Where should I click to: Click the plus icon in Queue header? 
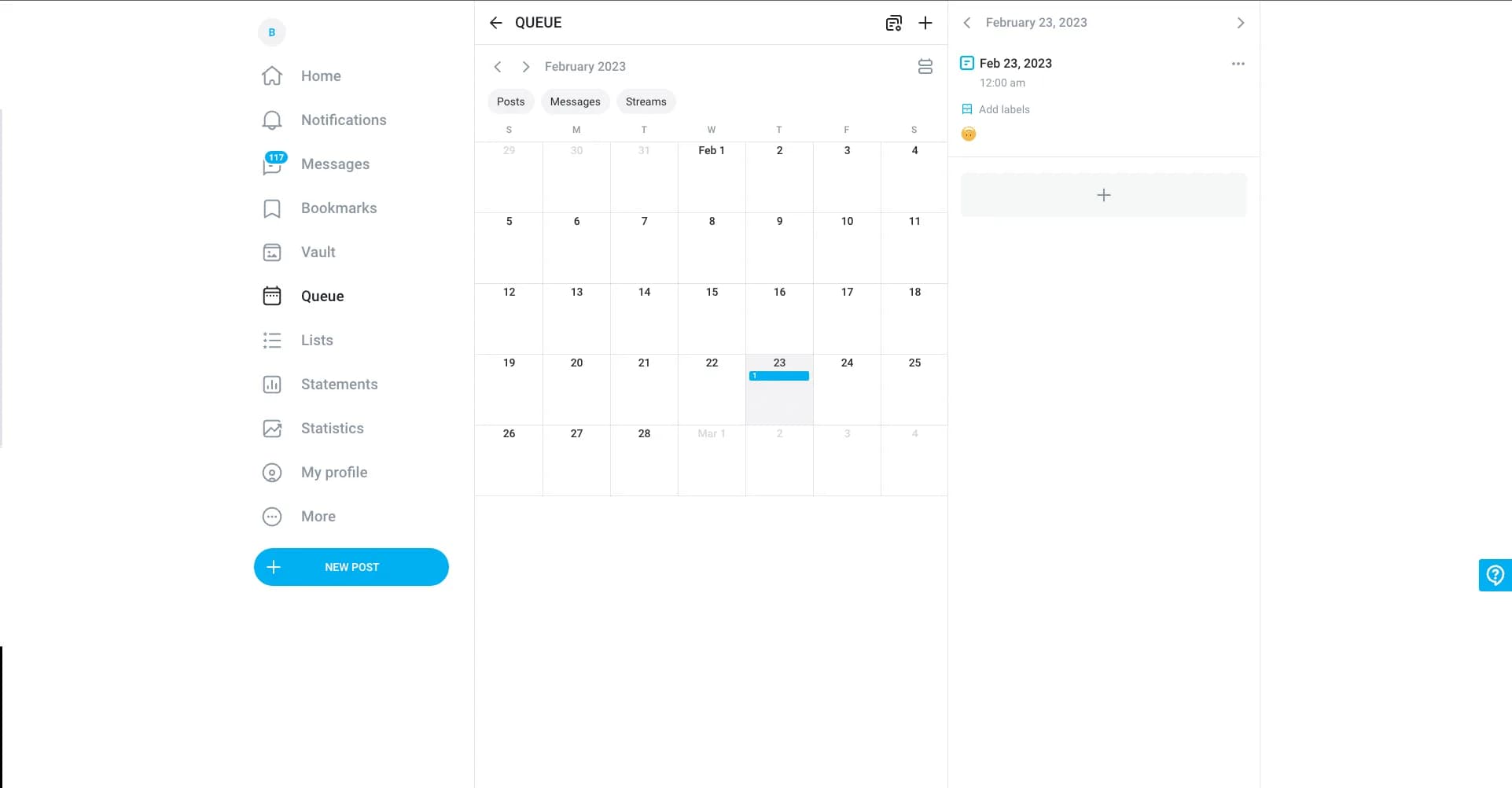(925, 23)
